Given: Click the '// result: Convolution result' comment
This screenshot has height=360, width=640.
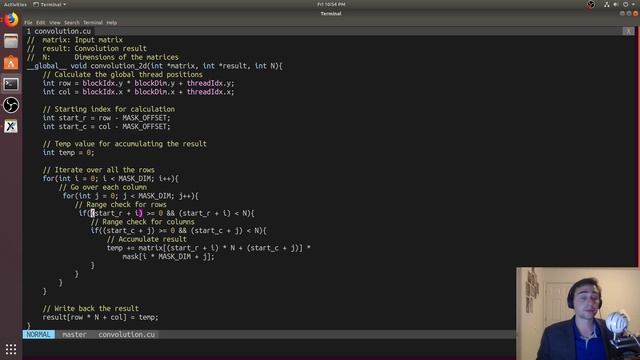Looking at the screenshot, I should [x=87, y=49].
